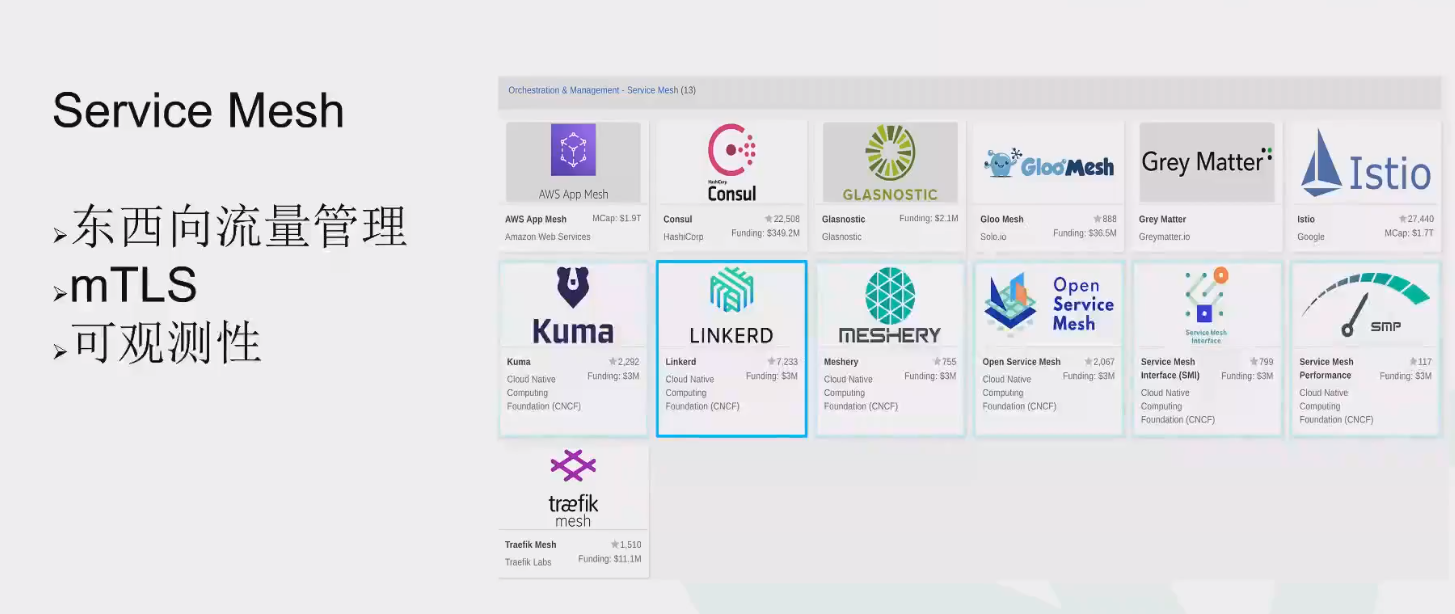Click the "mTLS" bullet

[x=133, y=286]
